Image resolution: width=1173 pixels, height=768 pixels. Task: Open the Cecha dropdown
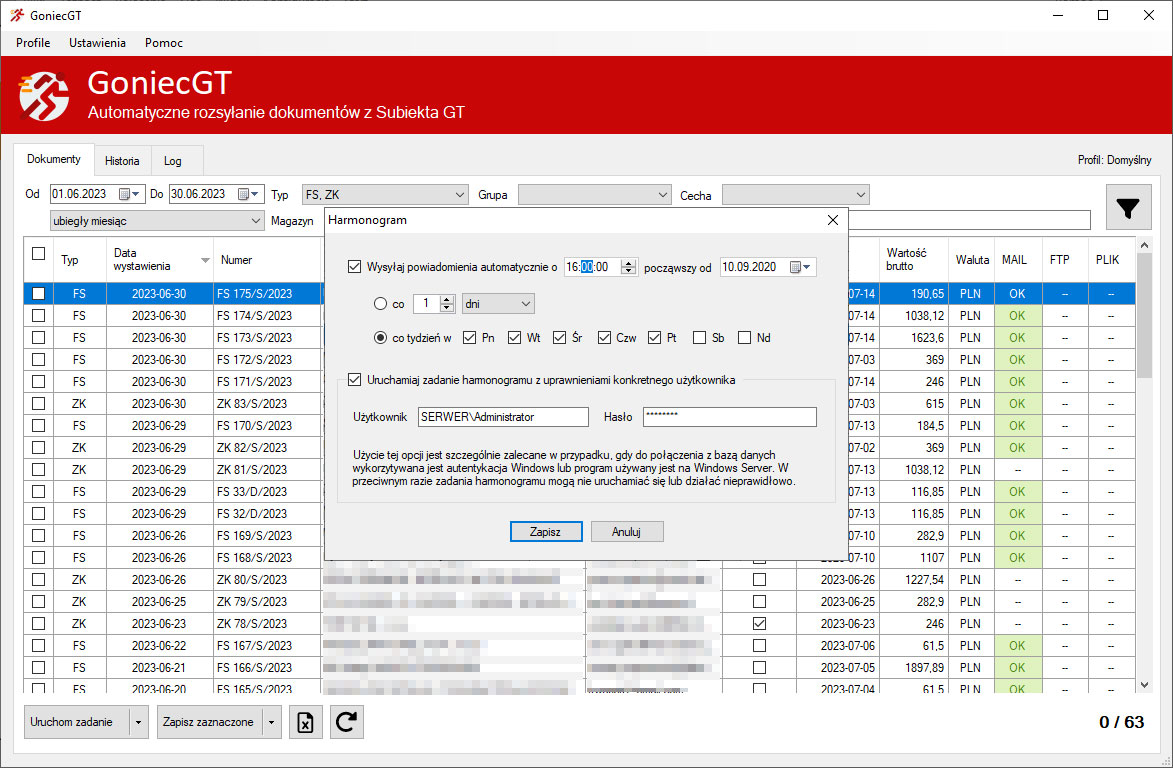(795, 194)
